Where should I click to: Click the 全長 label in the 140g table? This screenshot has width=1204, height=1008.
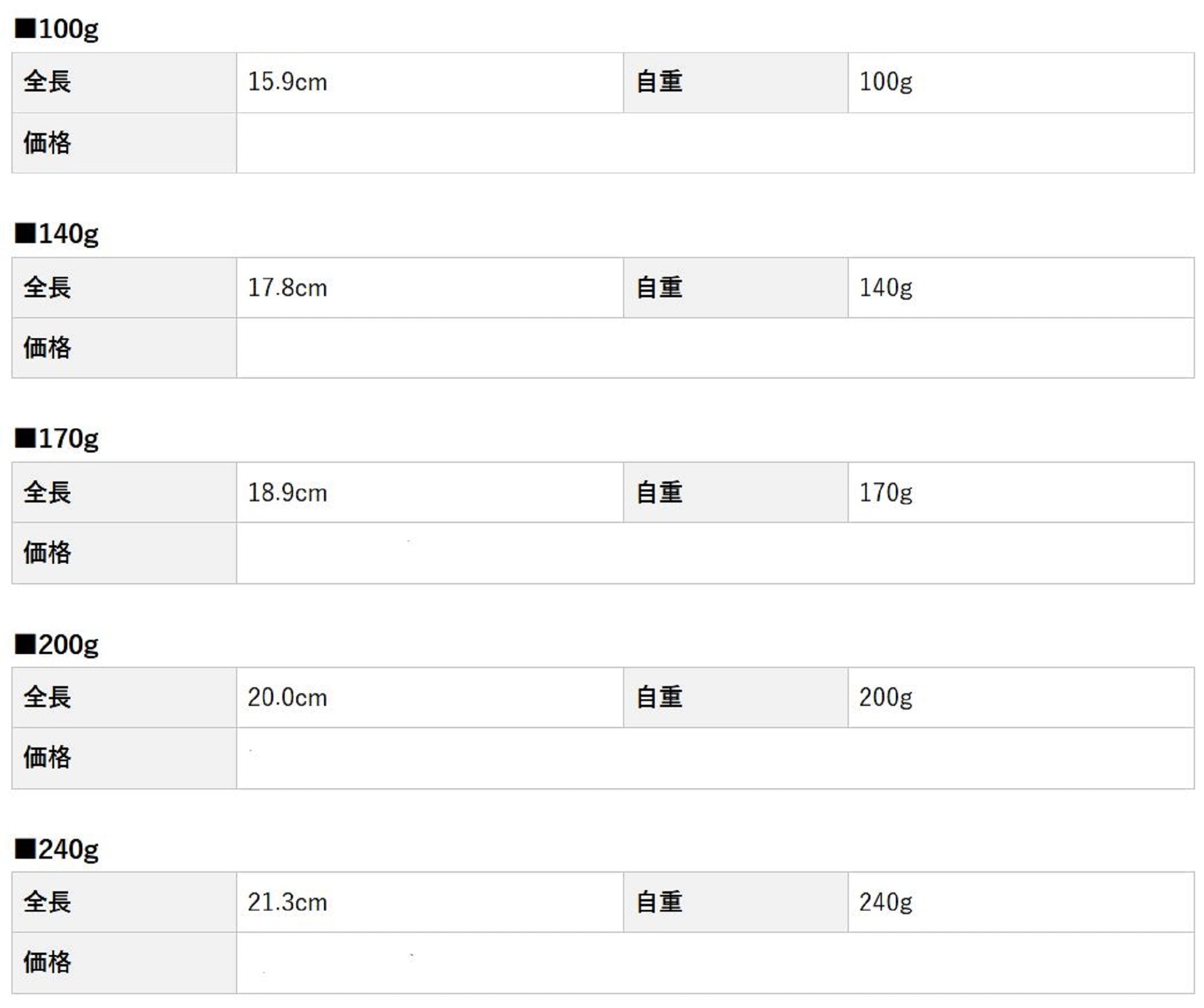pos(47,288)
